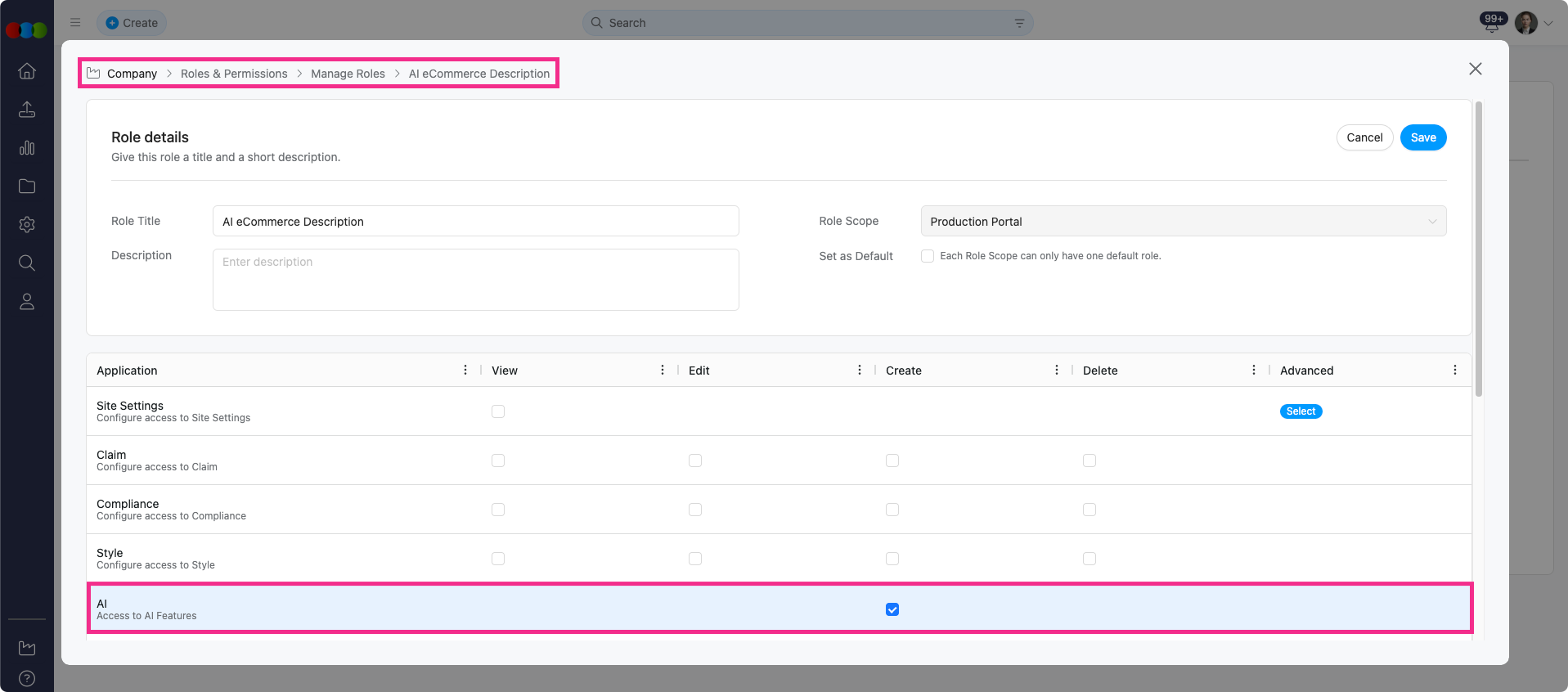Click the search filter icon

click(x=1019, y=23)
